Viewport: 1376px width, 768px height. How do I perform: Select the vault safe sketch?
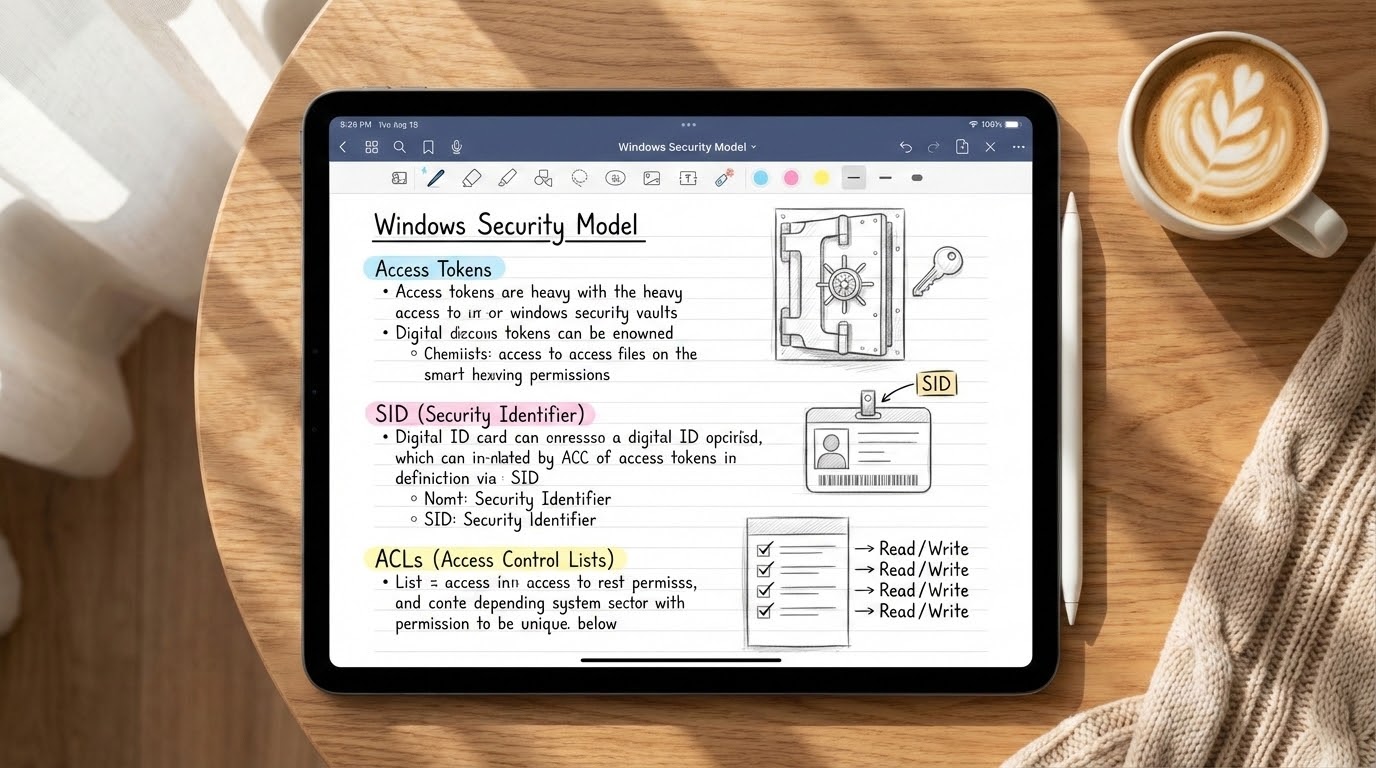point(840,285)
